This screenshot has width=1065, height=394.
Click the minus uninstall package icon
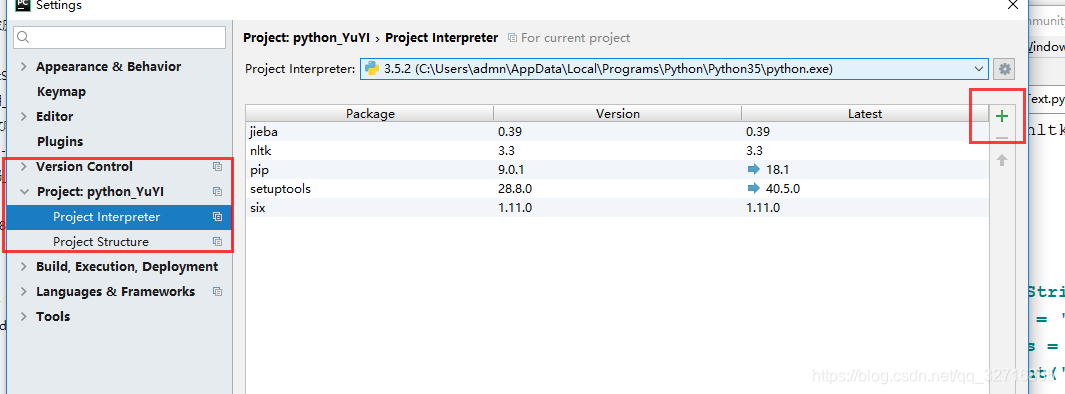[1001, 139]
